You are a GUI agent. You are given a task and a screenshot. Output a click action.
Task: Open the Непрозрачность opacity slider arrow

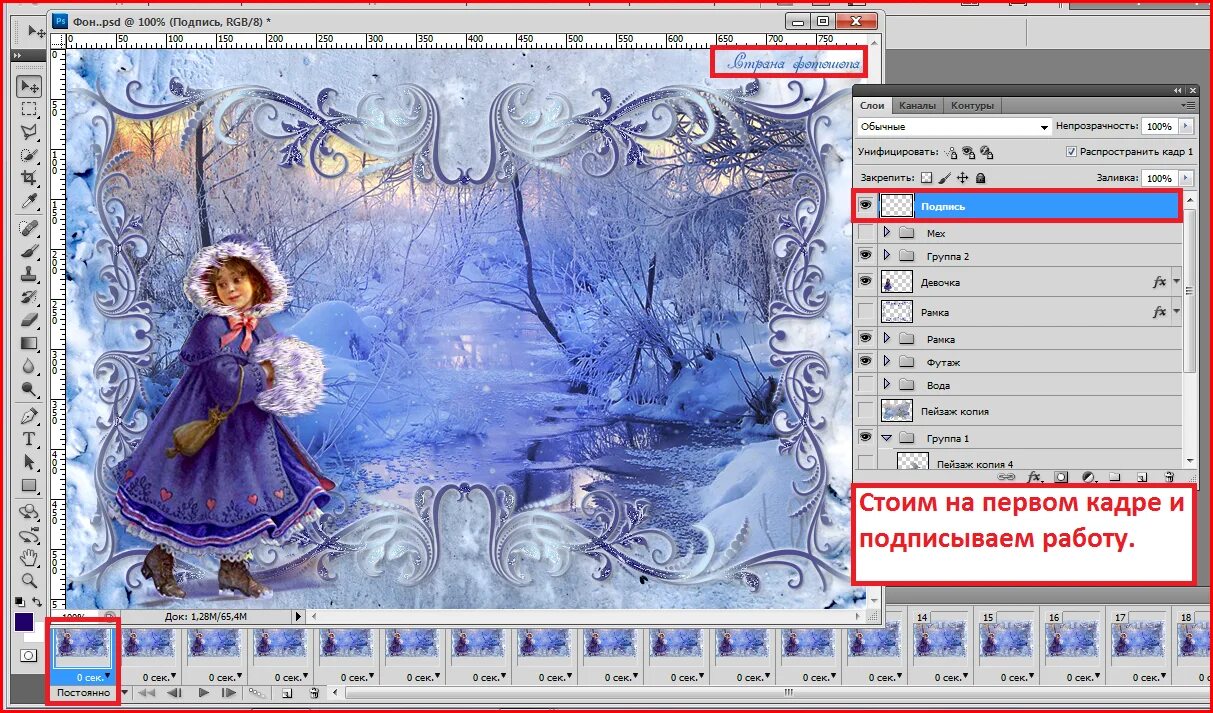(1186, 127)
